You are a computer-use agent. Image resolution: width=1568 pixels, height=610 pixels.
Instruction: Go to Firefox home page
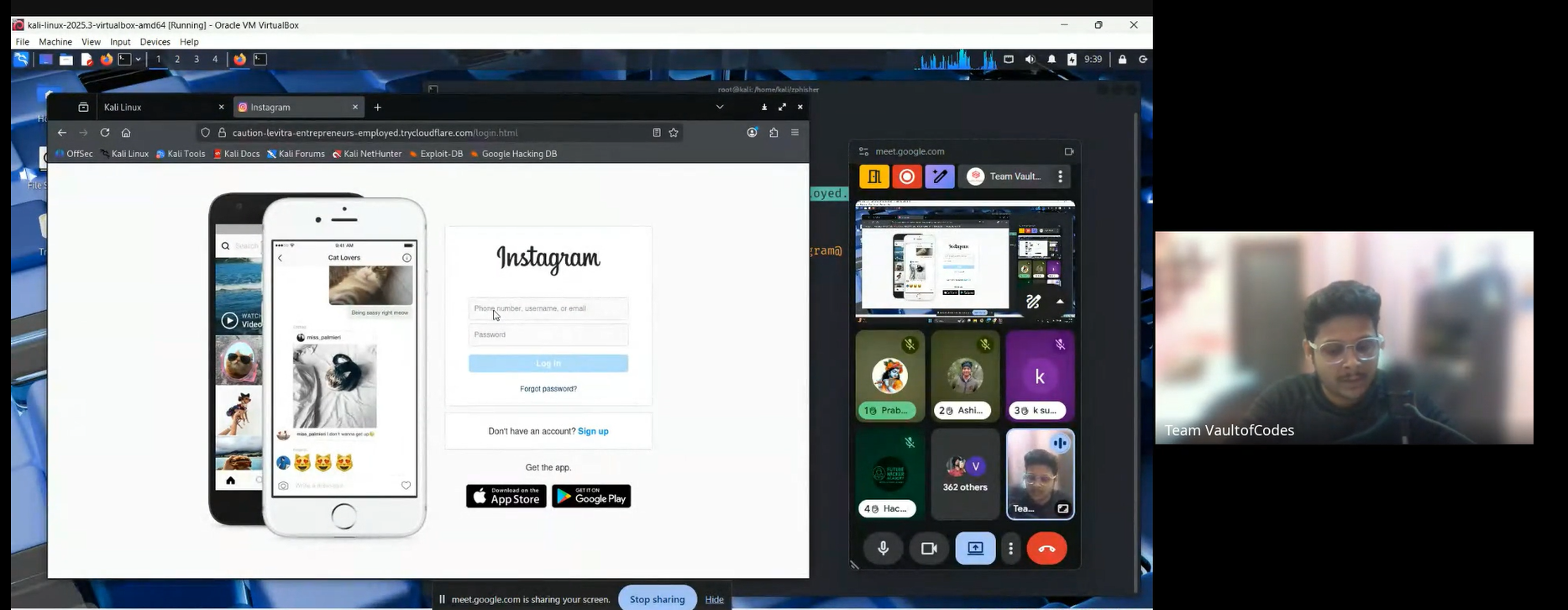coord(126,133)
